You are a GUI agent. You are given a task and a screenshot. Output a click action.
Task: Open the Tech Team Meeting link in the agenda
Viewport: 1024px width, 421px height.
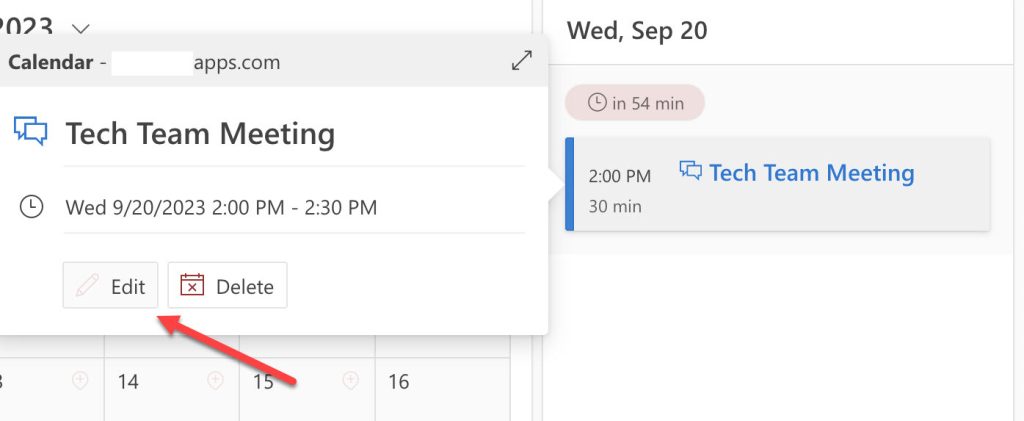click(811, 173)
